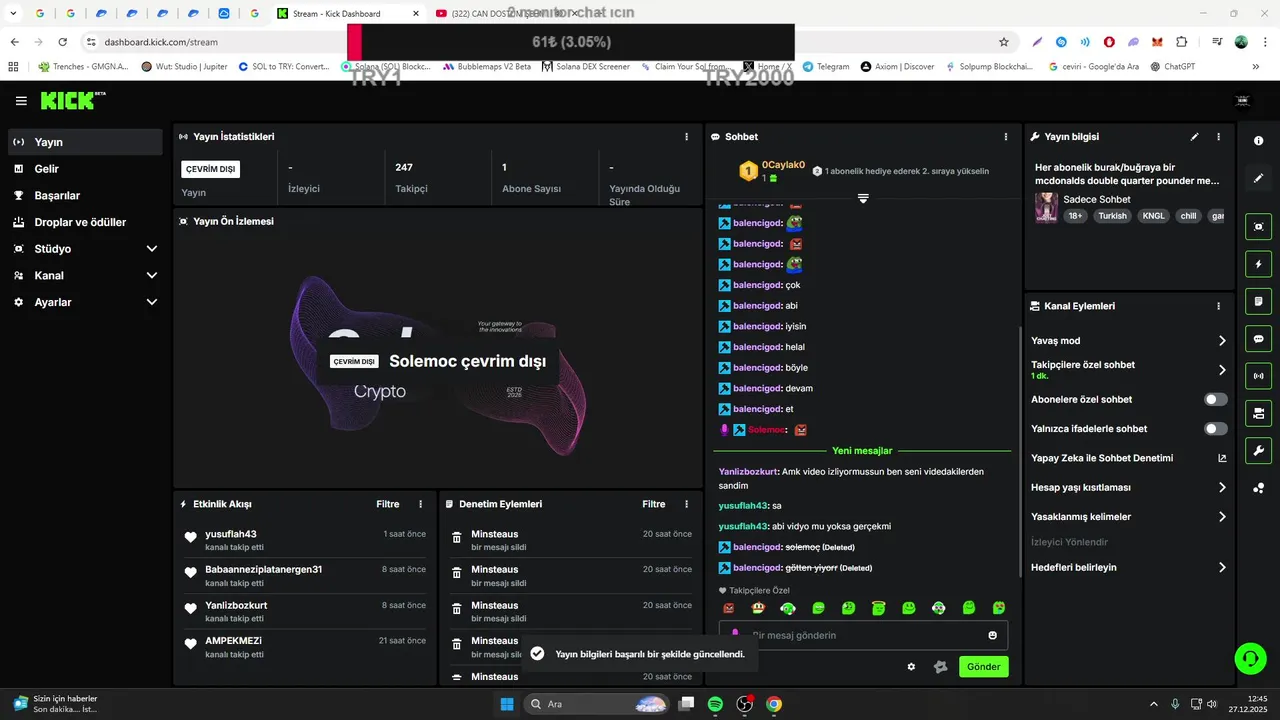Image resolution: width=1280 pixels, height=720 pixels.
Task: Toggle Yalnızca ifadelerle sohbet switch
Action: tap(1215, 429)
